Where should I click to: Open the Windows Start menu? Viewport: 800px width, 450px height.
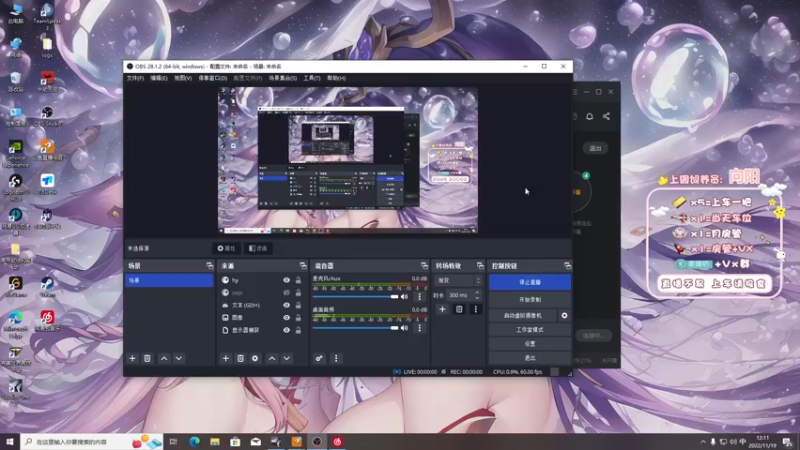point(10,442)
